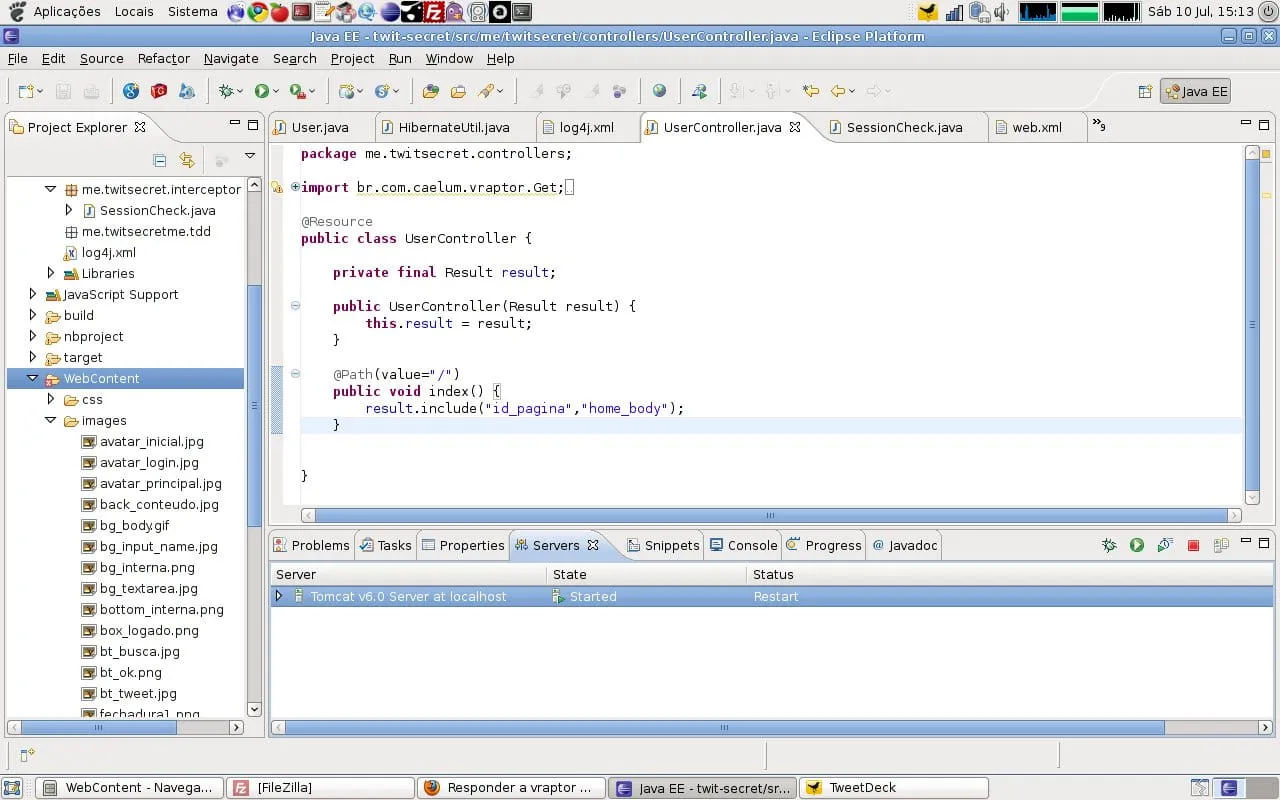Image resolution: width=1280 pixels, height=800 pixels.
Task: Expand the css folder in tree
Action: (x=51, y=399)
